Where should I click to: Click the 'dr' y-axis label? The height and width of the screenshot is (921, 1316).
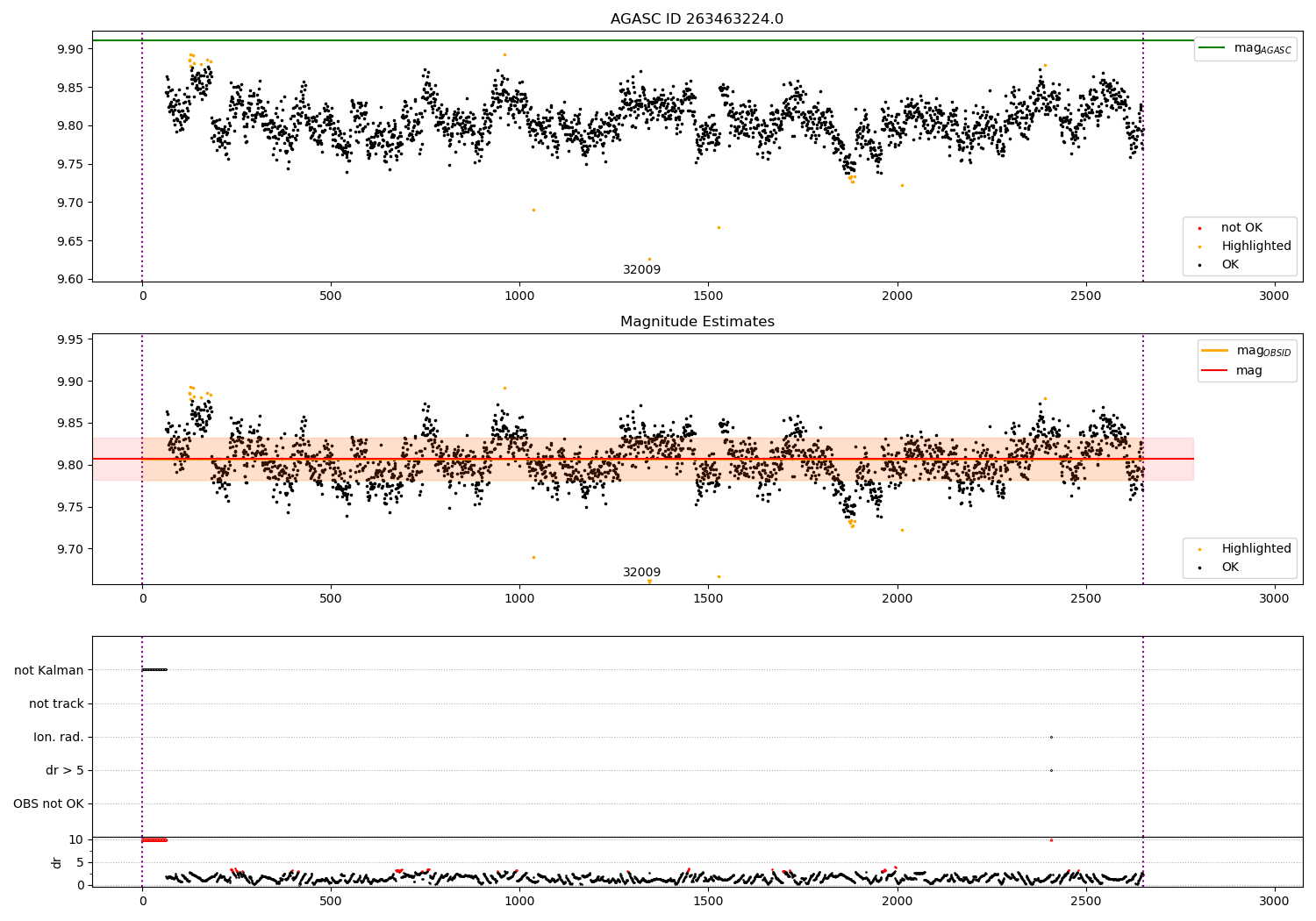point(57,862)
